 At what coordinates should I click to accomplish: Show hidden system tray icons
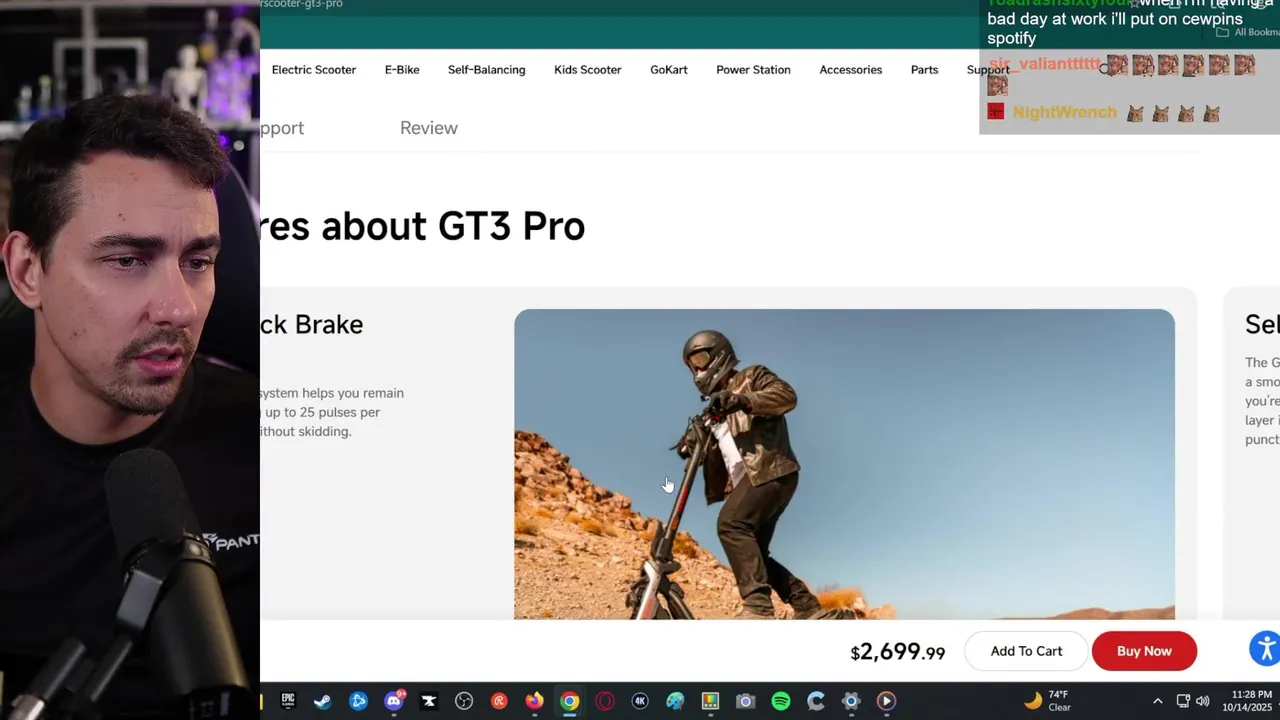click(1158, 701)
